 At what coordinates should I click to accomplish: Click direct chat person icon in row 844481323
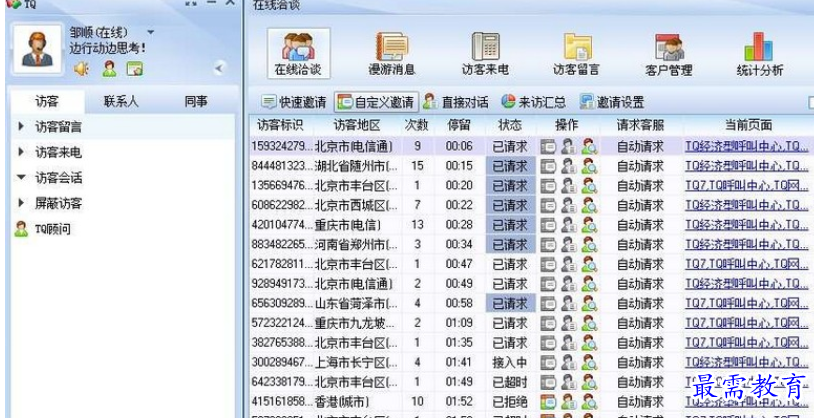click(569, 166)
